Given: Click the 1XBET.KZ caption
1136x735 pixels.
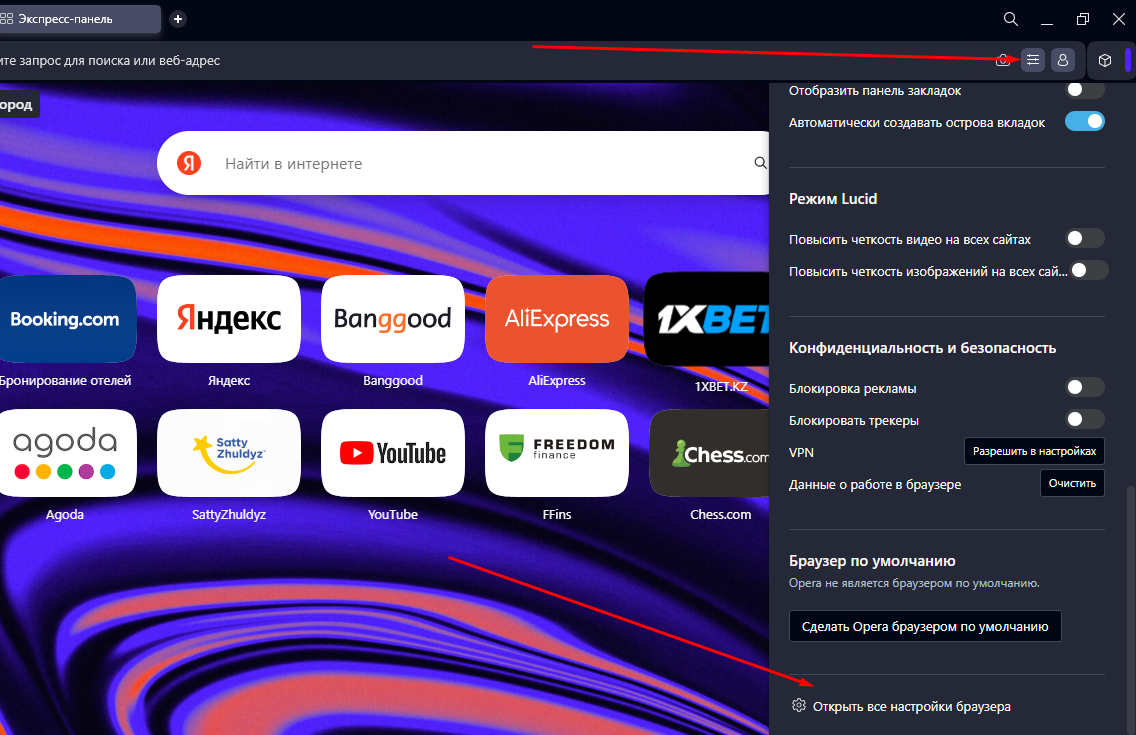Looking at the screenshot, I should coord(721,386).
